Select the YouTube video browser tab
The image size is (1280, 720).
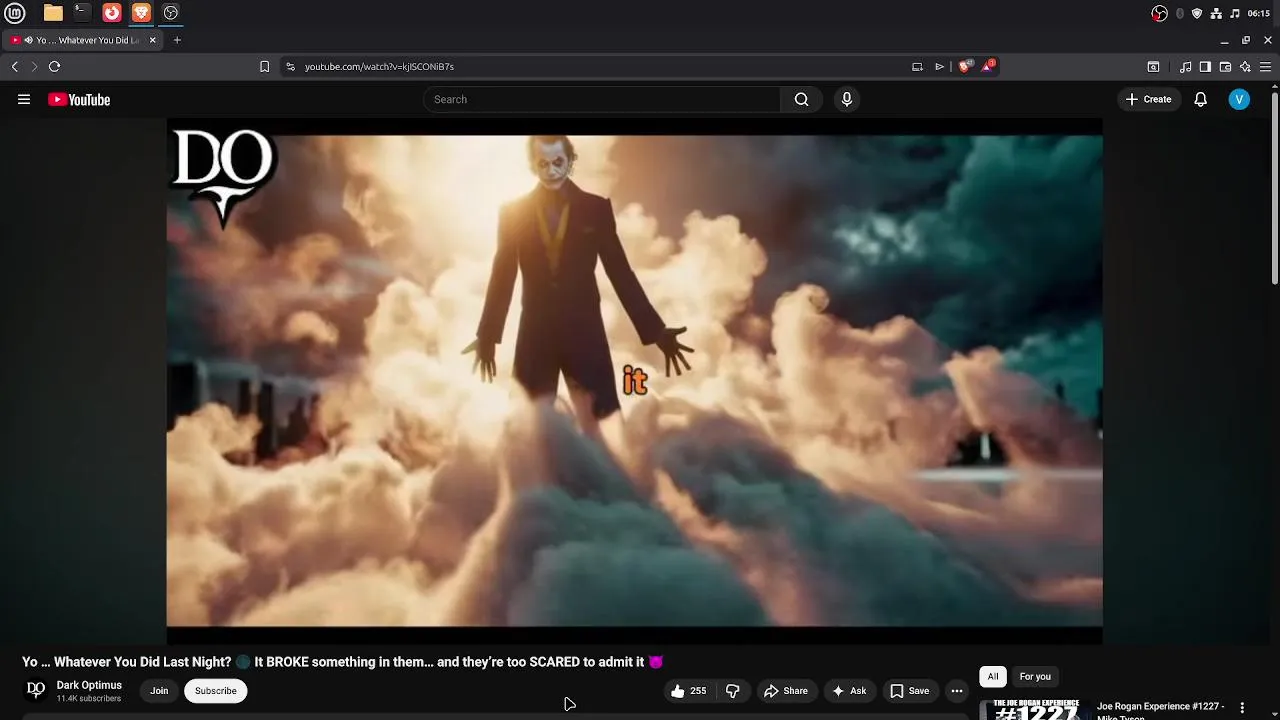pos(82,40)
